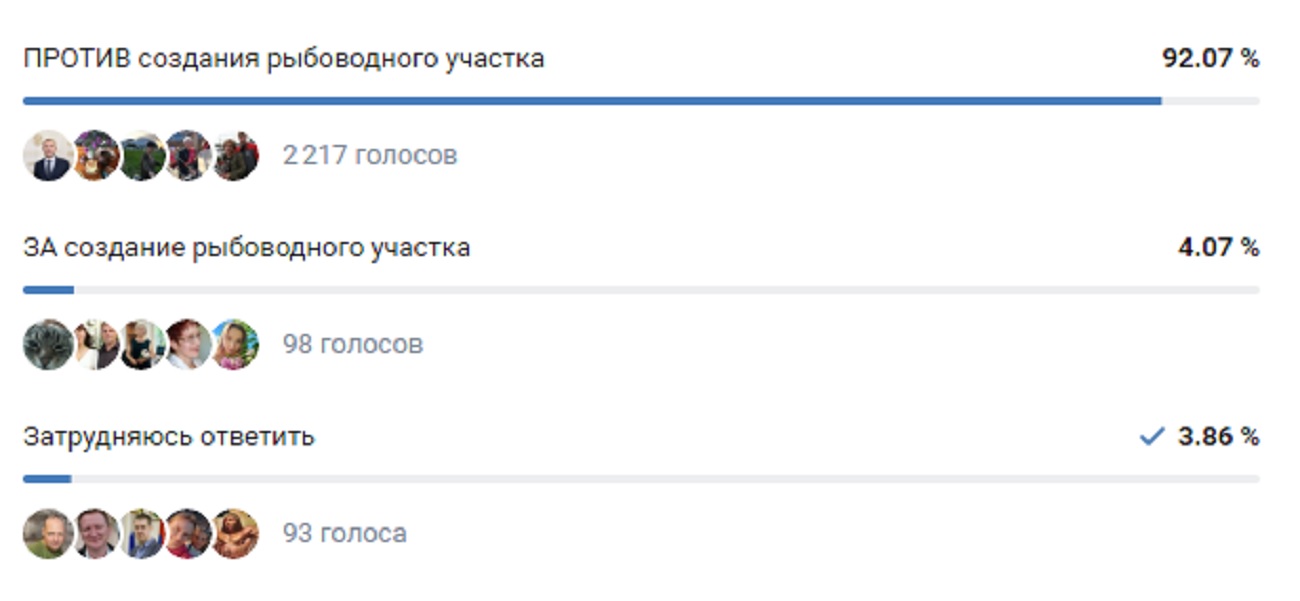Open the 2 217 голосов voter list
Viewport: 1300px width, 601px height.
[x=369, y=156]
